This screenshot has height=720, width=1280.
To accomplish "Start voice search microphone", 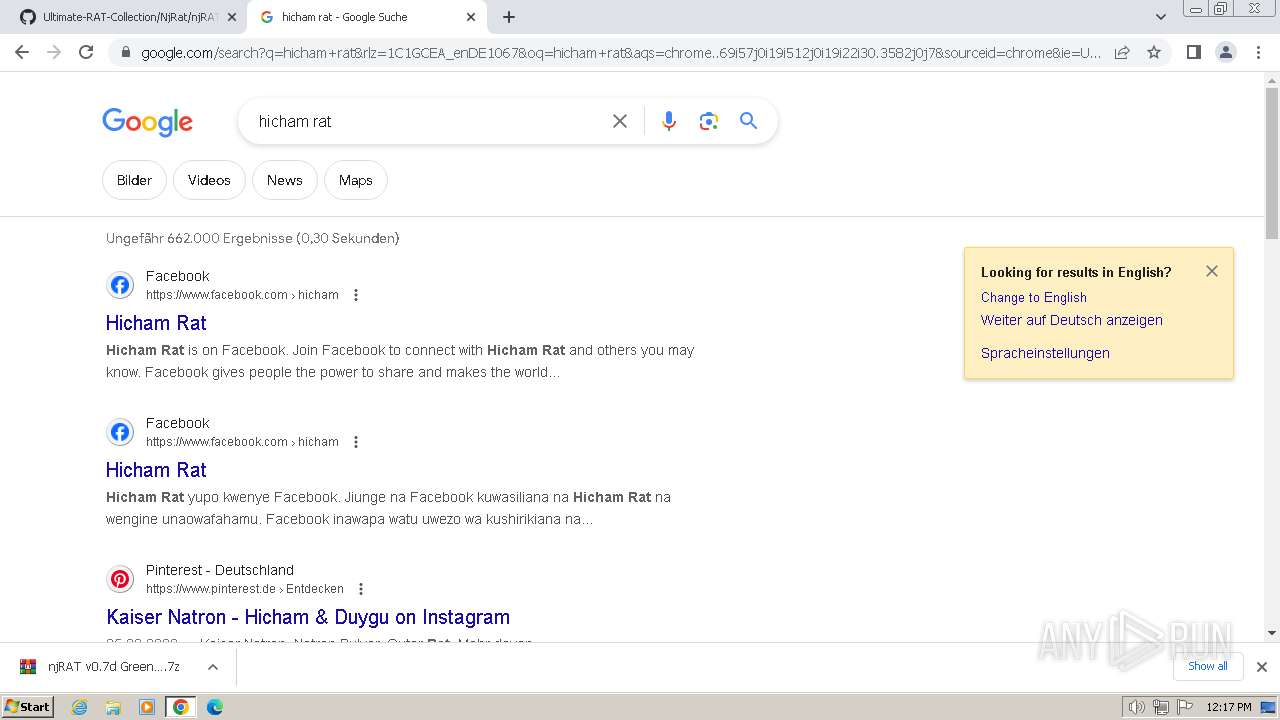I will tap(669, 121).
